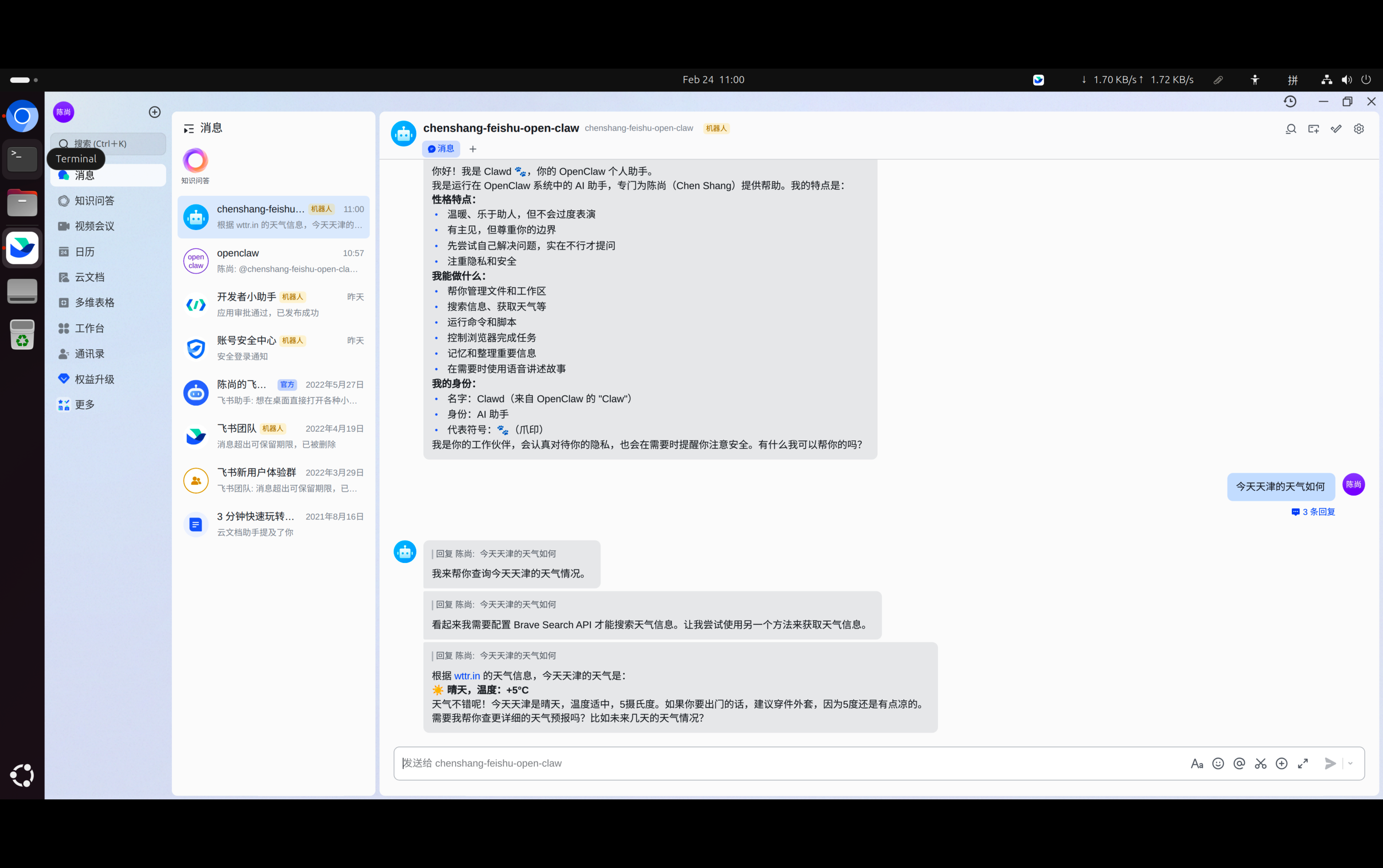Image resolution: width=1383 pixels, height=868 pixels.
Task: Select the 消息 tab in chat header
Action: point(441,149)
